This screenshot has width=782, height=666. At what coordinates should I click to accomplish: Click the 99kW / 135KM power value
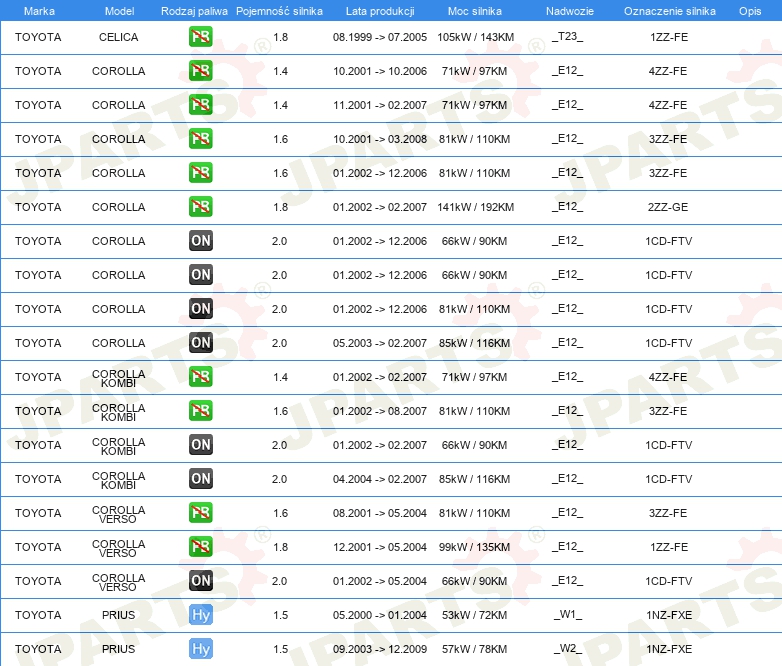pos(474,547)
